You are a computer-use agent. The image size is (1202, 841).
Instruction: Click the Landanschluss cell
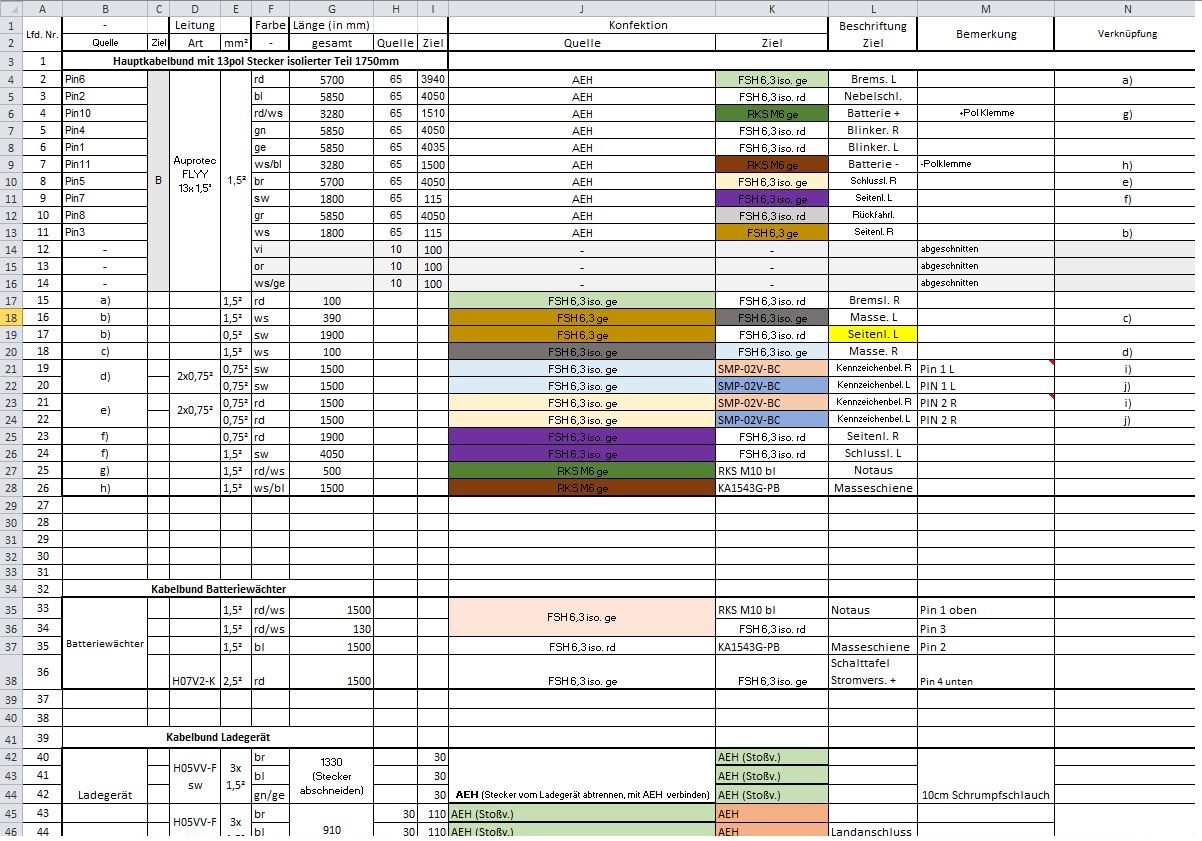pyautogui.click(x=872, y=830)
